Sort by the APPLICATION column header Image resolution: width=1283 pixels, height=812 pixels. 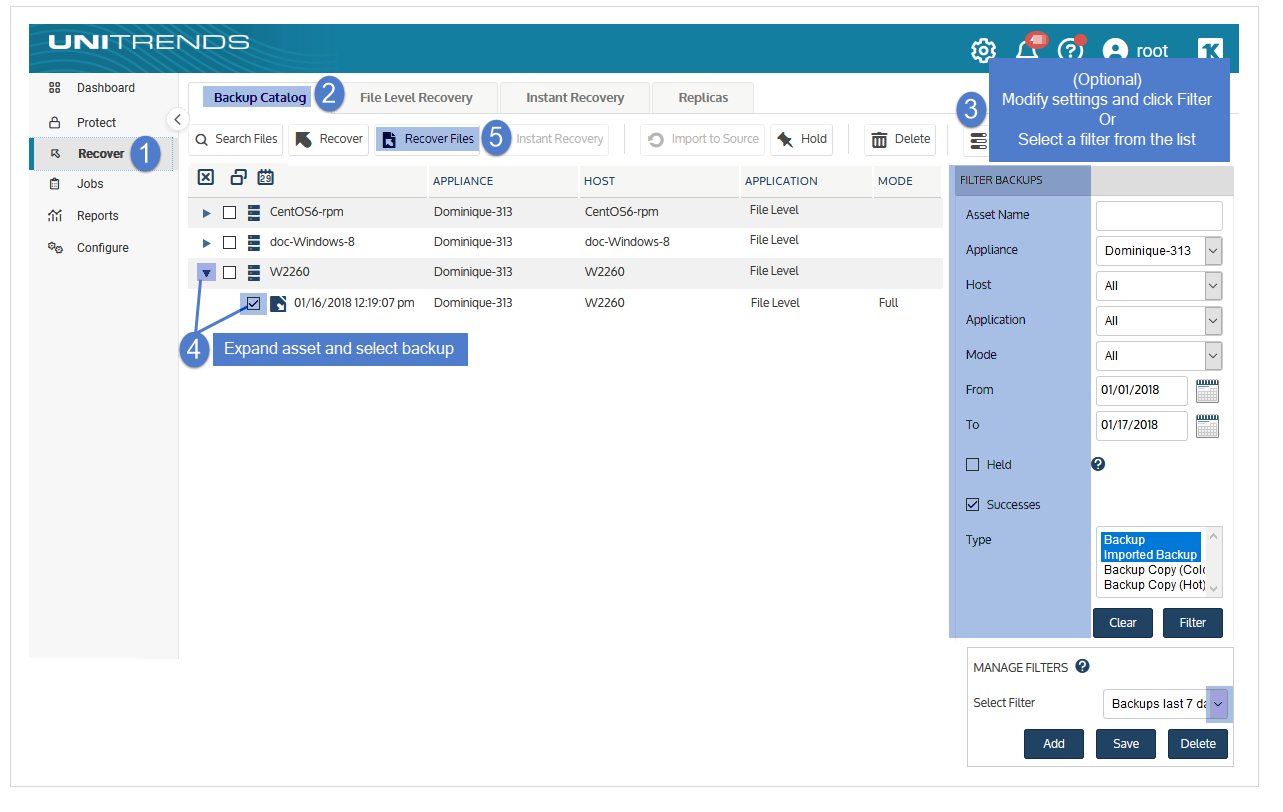(781, 181)
